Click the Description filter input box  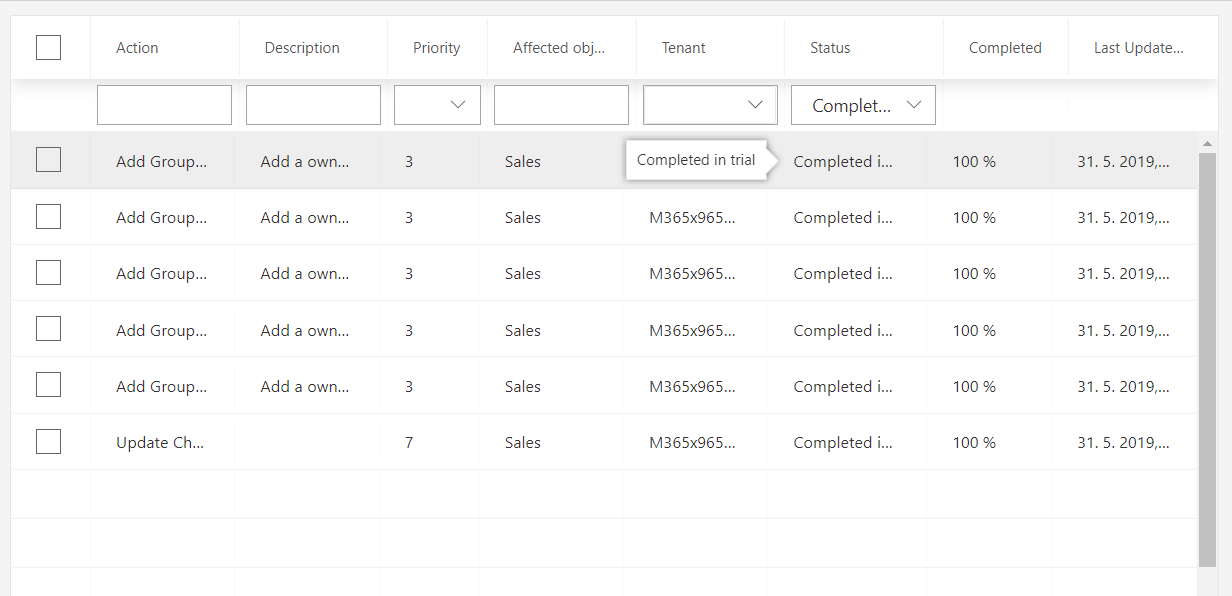pyautogui.click(x=313, y=105)
